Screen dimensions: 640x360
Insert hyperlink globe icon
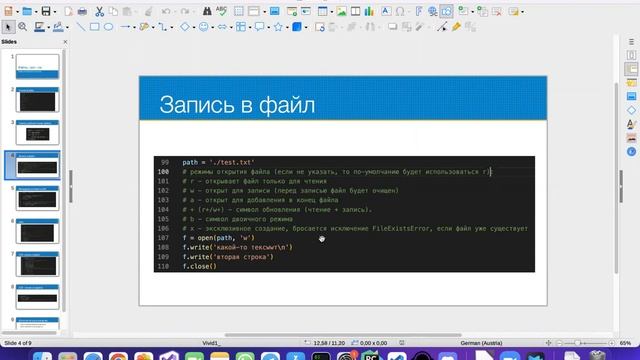432,11
